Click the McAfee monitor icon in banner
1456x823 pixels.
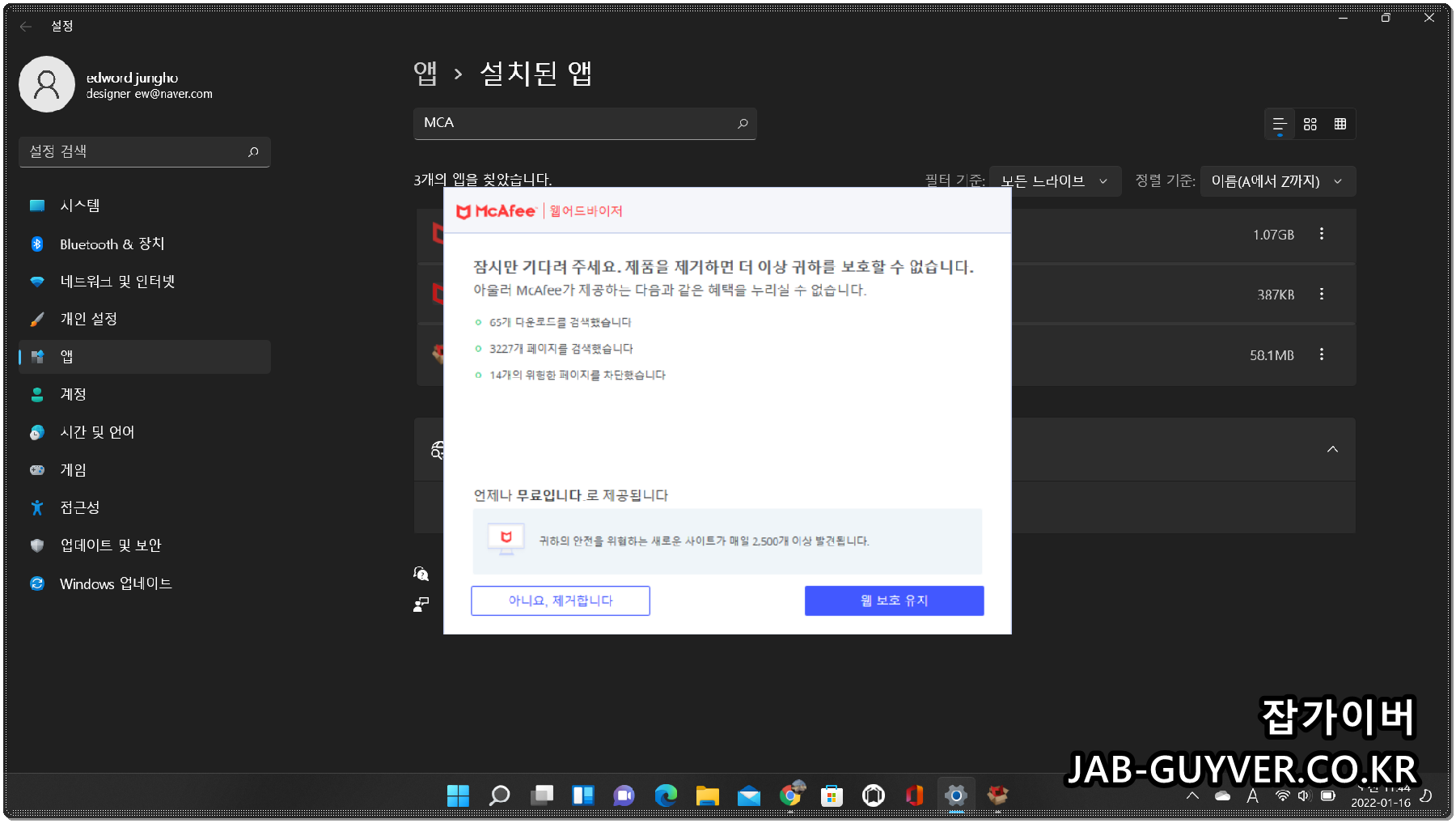click(x=506, y=539)
